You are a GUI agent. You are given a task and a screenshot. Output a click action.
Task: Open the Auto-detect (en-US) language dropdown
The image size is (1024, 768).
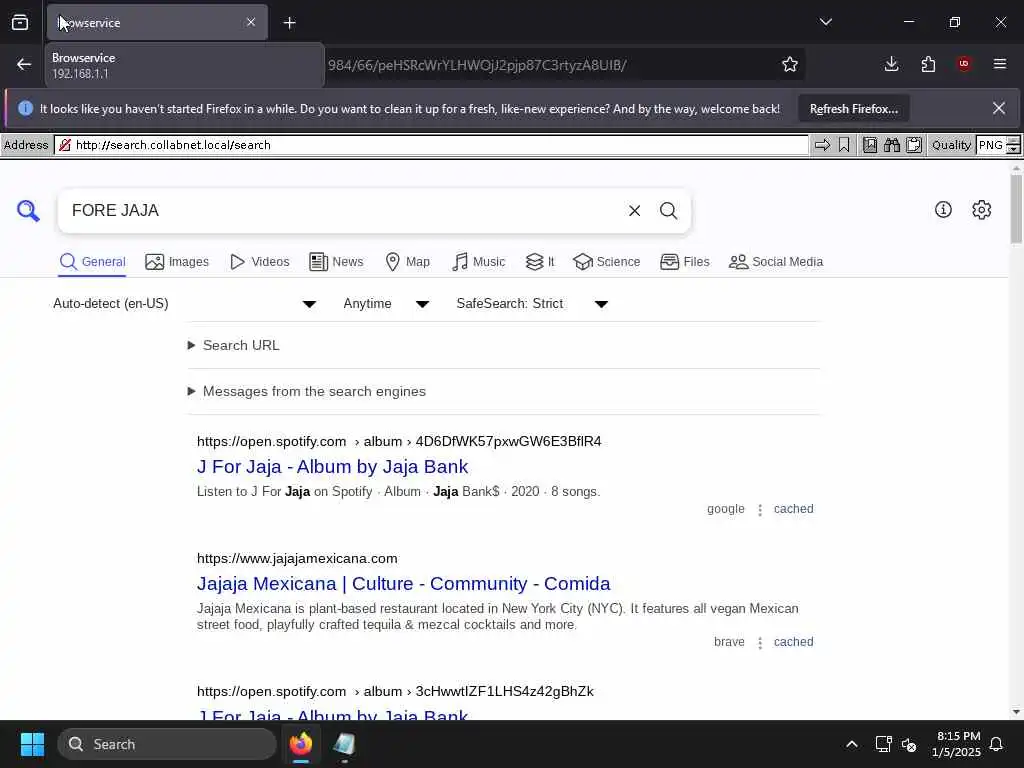[184, 304]
